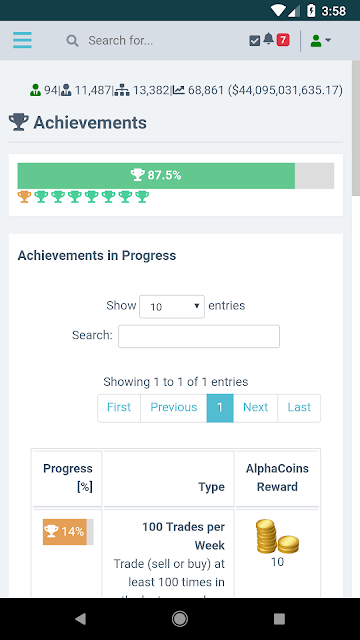The height and width of the screenshot is (640, 360).
Task: Open the Show entries count dropdown
Action: click(x=172, y=307)
